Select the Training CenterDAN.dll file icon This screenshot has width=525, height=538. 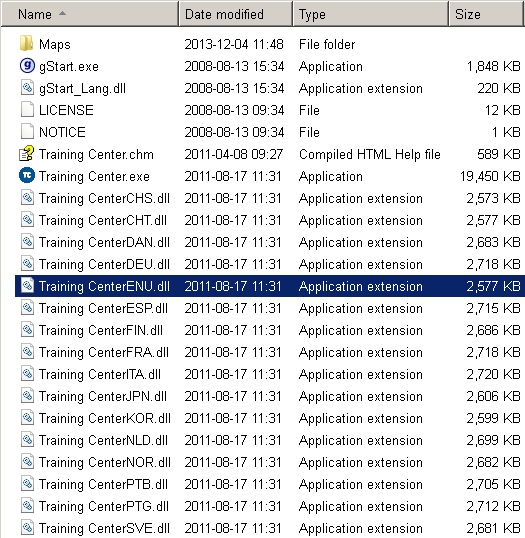[x=27, y=242]
